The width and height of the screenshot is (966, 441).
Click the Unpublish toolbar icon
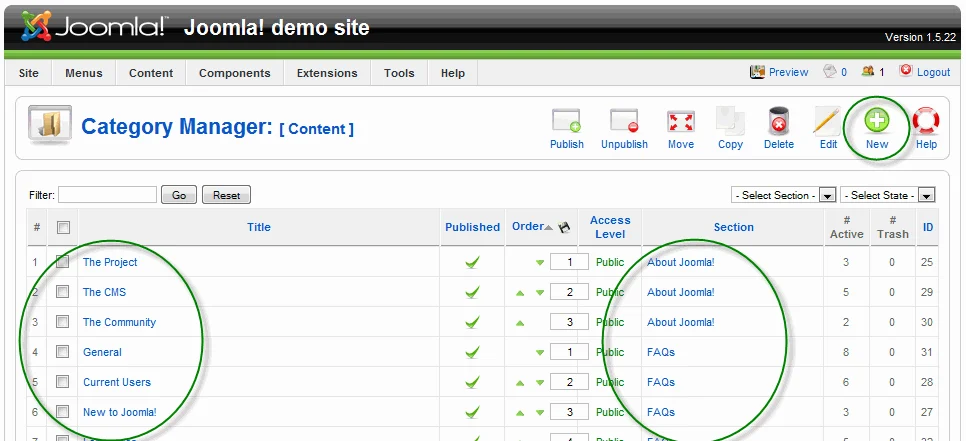pos(624,121)
